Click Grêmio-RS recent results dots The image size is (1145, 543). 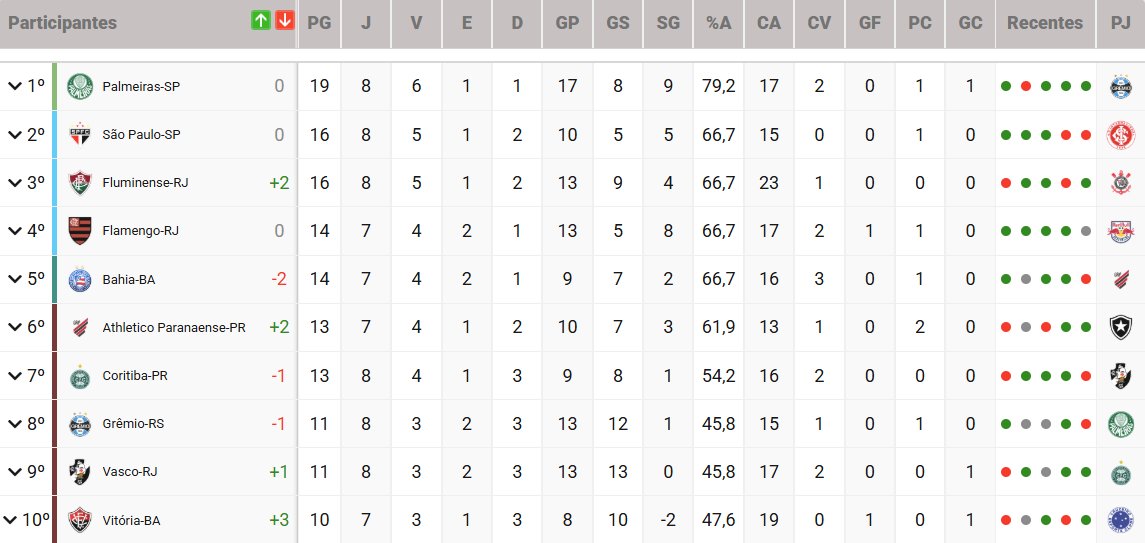(1045, 424)
